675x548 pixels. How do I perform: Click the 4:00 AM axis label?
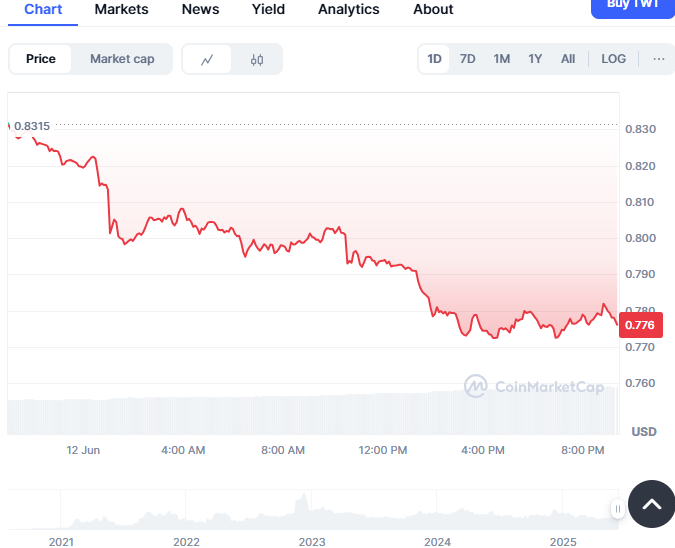(183, 450)
